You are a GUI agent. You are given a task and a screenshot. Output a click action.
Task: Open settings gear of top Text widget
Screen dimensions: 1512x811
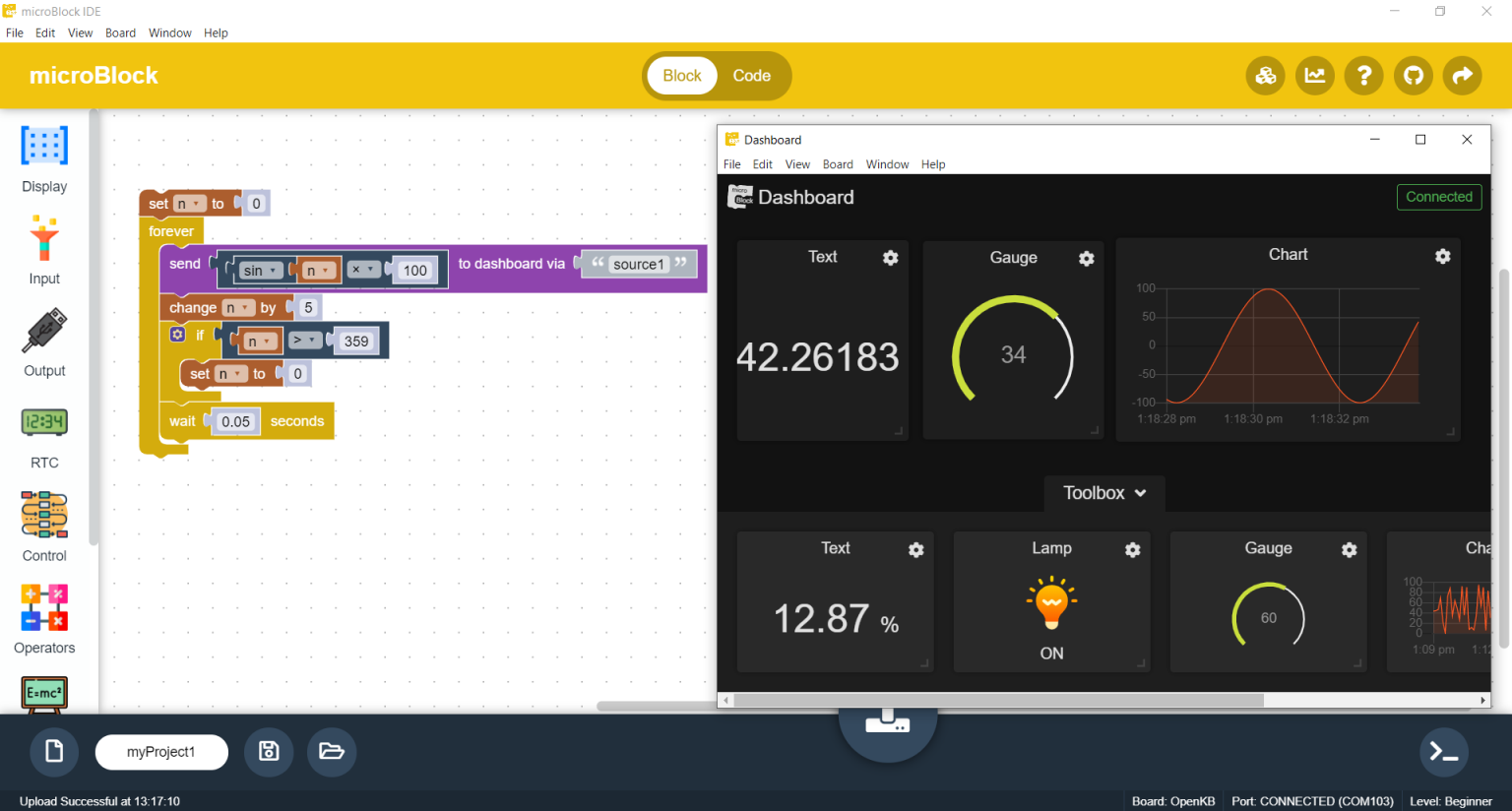[x=891, y=258]
